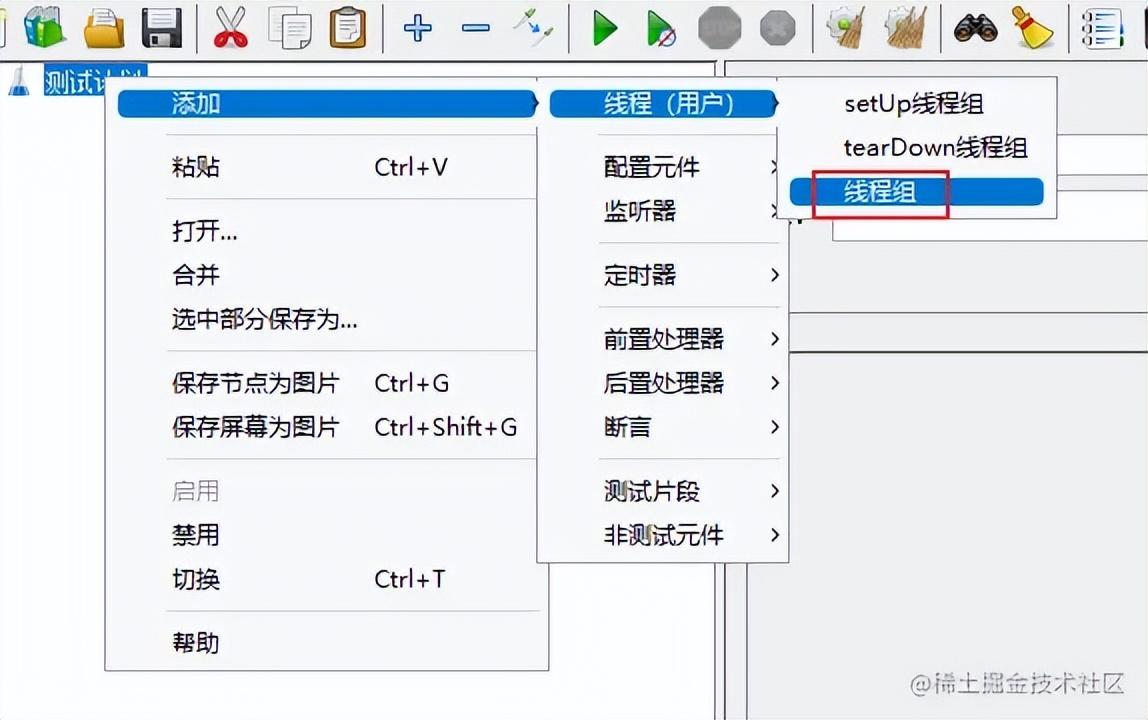Save the test plan with the disk icon
Image resolution: width=1148 pixels, height=720 pixels.
pyautogui.click(x=161, y=28)
